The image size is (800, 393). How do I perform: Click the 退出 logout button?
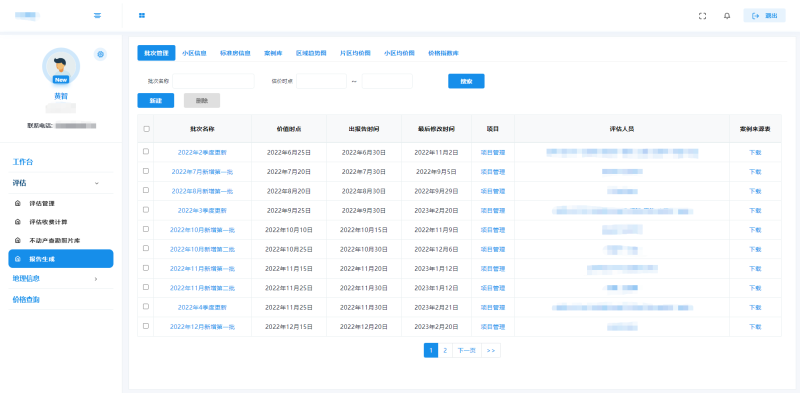pyautogui.click(x=764, y=16)
